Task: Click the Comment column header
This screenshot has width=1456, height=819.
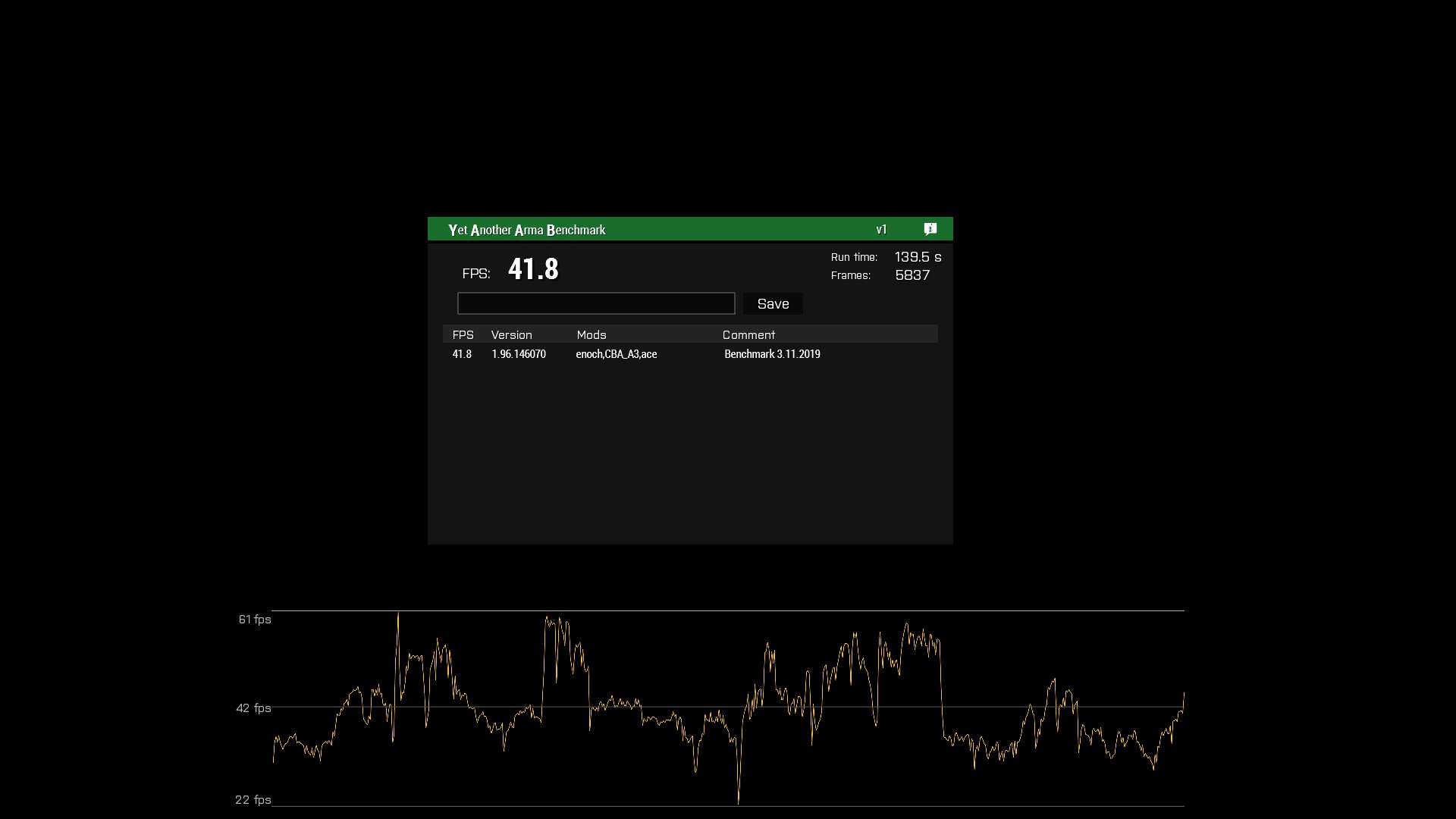Action: 748,334
